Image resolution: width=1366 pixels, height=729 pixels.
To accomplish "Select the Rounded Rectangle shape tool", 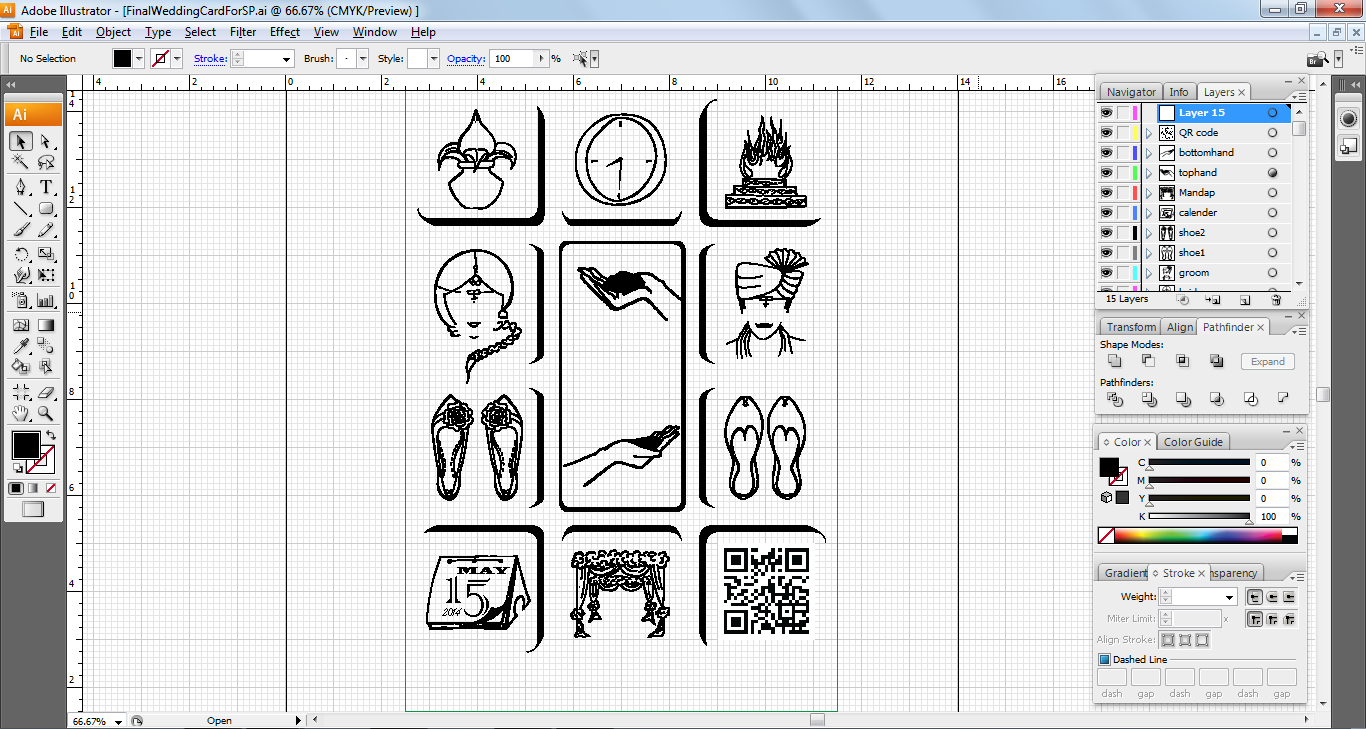I will tap(46, 209).
